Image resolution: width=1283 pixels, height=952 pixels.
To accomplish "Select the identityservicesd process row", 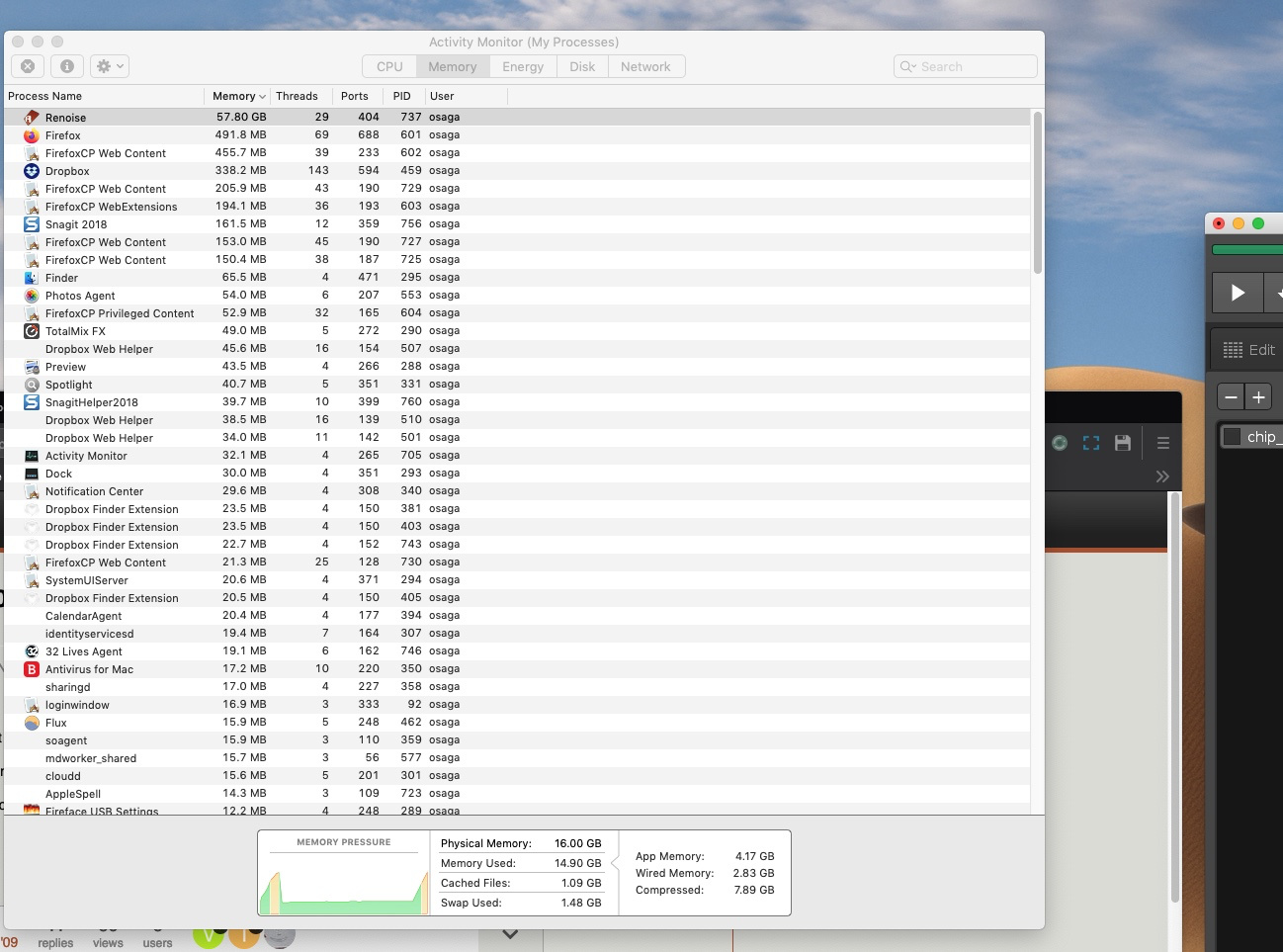I will point(517,634).
